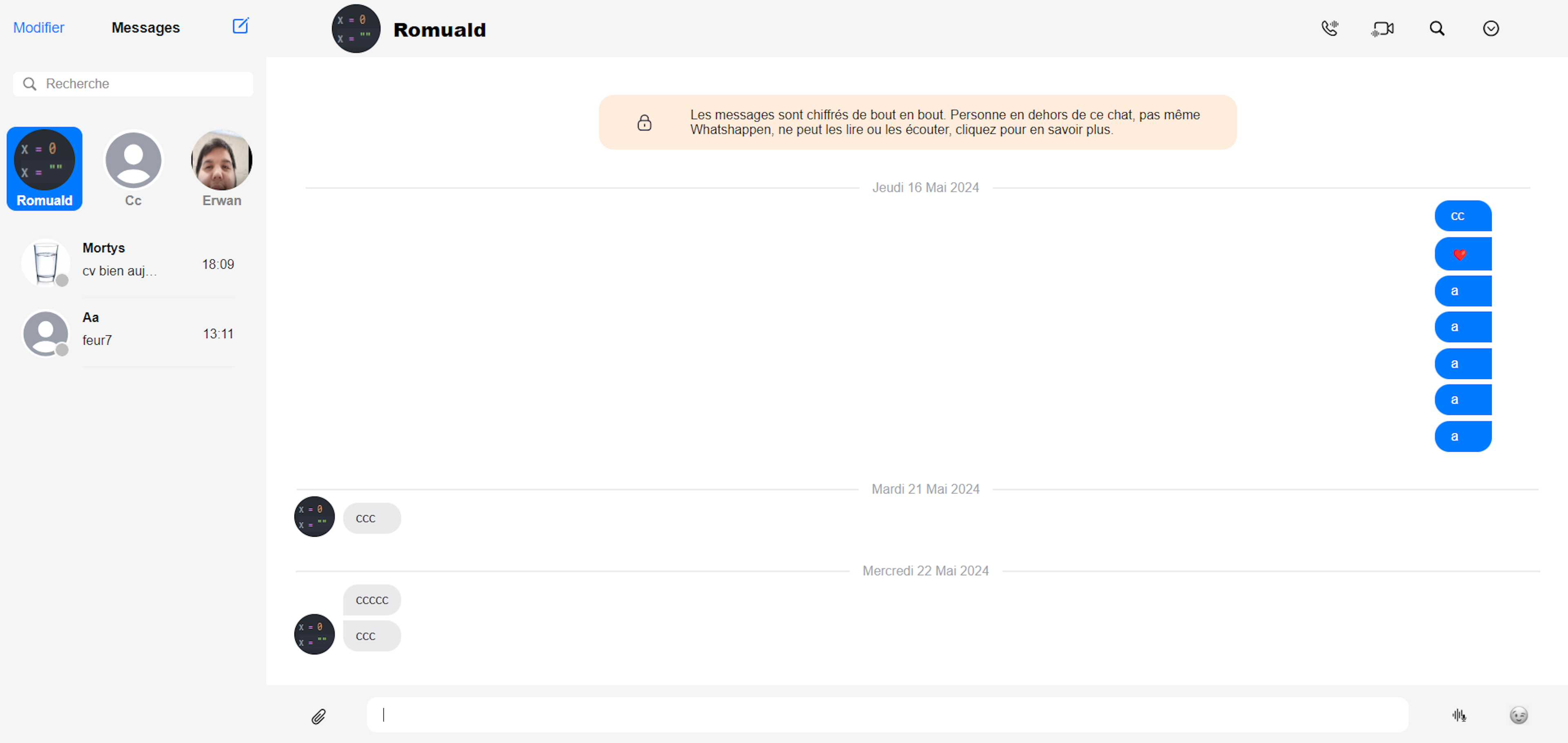Click the search icon in chat header
Viewport: 1568px width, 743px height.
pyautogui.click(x=1437, y=29)
